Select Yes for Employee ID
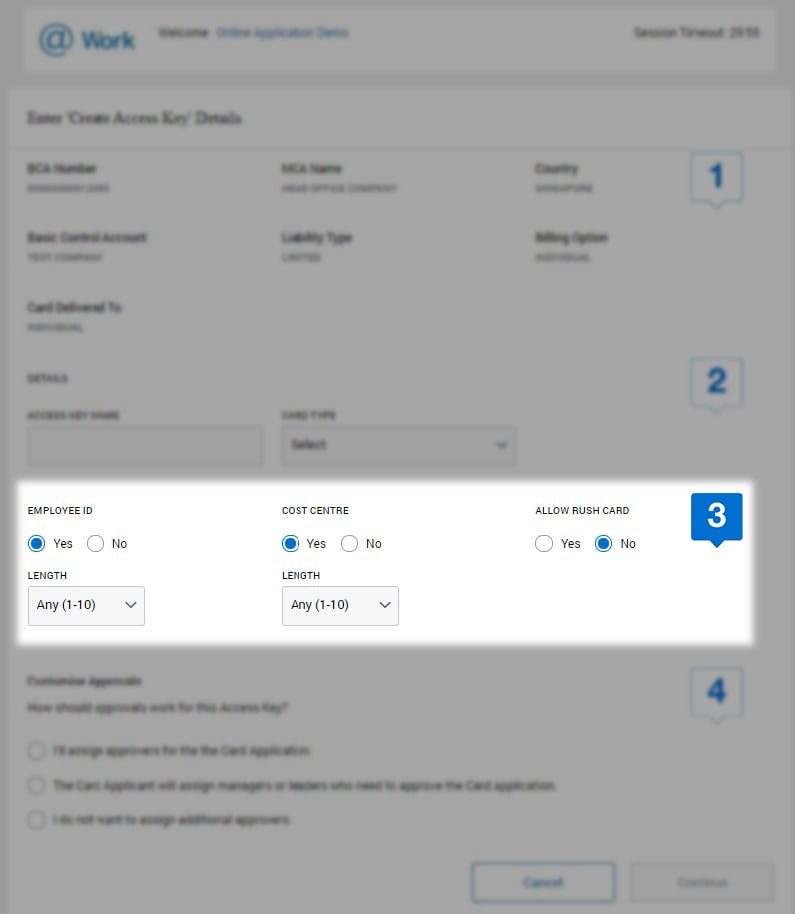The height and width of the screenshot is (914, 795). point(34,543)
